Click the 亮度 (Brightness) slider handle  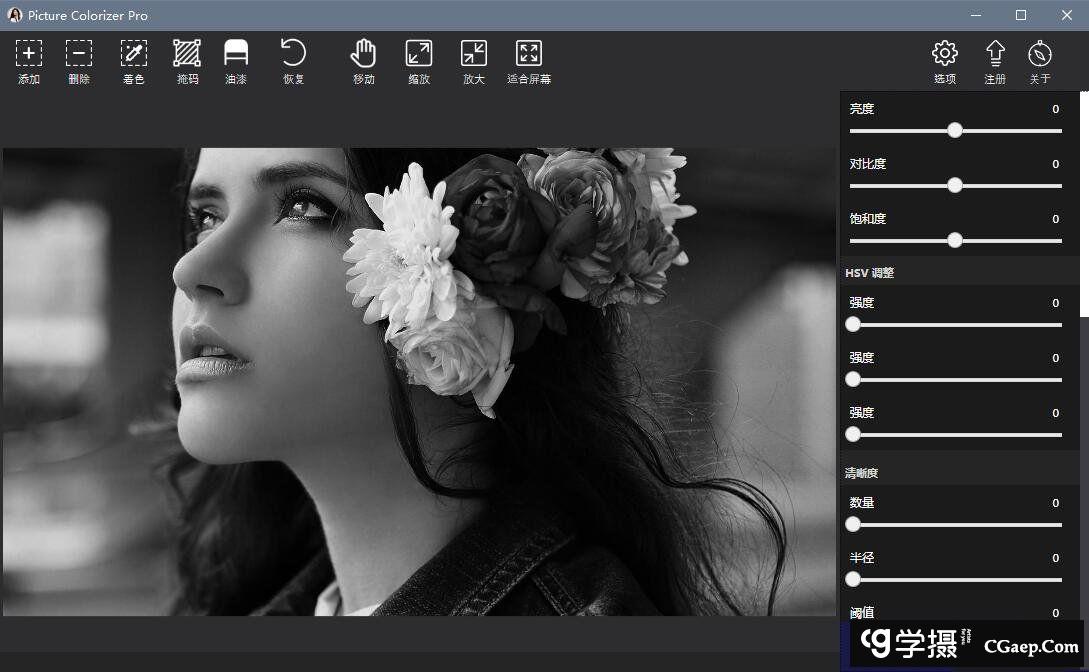click(954, 130)
